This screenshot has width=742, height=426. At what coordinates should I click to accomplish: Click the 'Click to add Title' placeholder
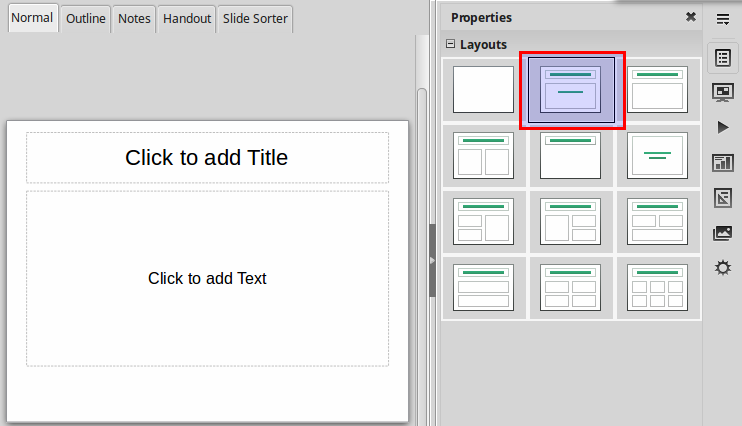[207, 157]
